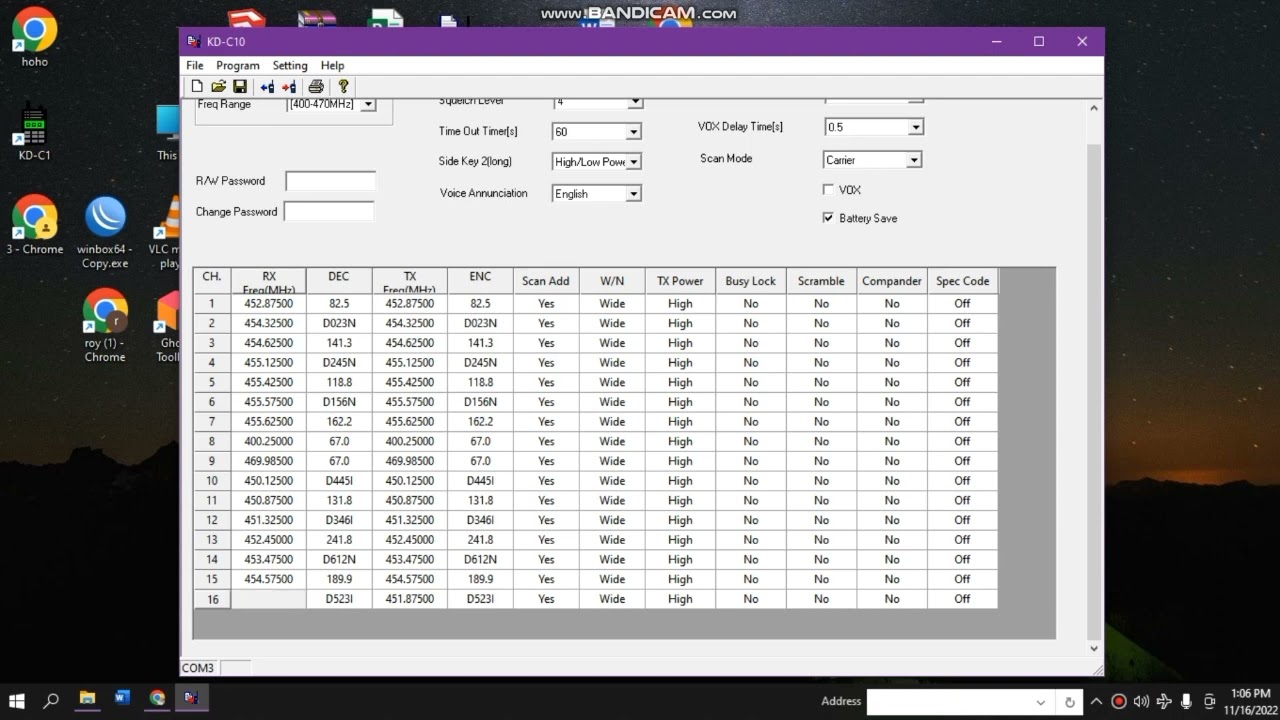
Task: Click Compander cell for channel 14
Action: tap(892, 559)
